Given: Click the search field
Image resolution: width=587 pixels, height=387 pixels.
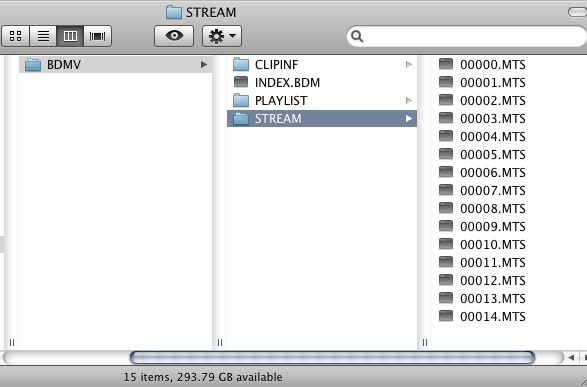Looking at the screenshot, I should (466, 36).
